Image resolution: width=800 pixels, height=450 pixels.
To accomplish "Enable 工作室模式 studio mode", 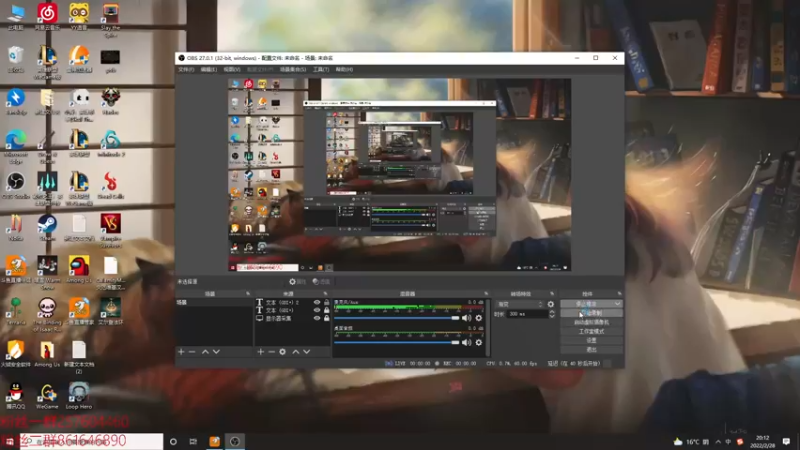I will click(x=591, y=332).
